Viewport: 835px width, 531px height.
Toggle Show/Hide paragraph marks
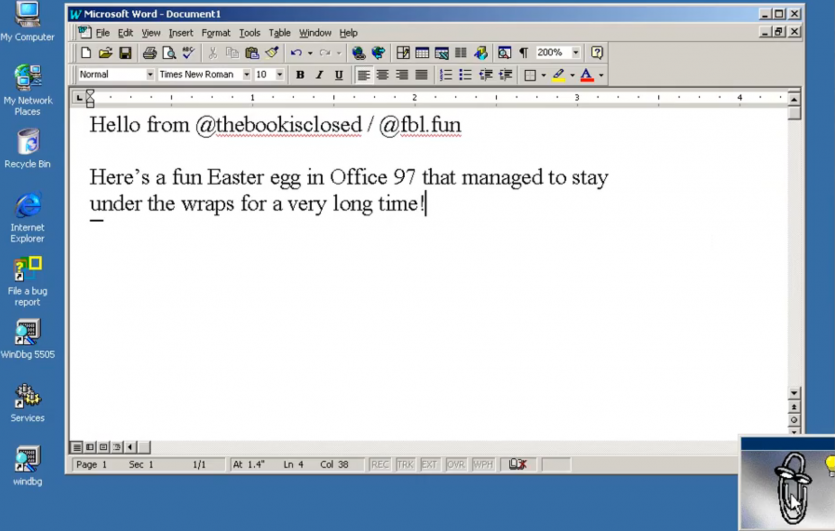(x=523, y=53)
